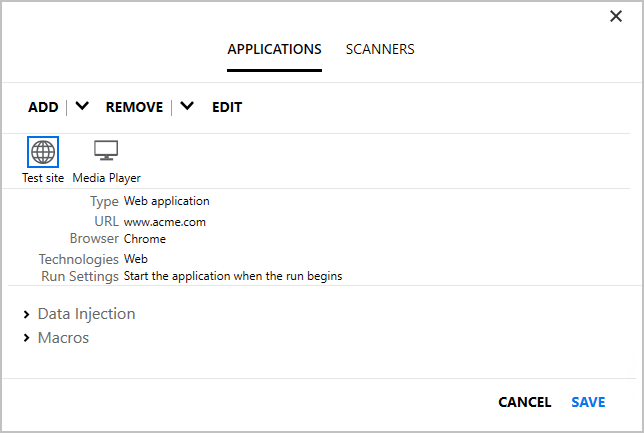The image size is (644, 433).
Task: Click the Data Injection heading text
Action: pos(86,314)
